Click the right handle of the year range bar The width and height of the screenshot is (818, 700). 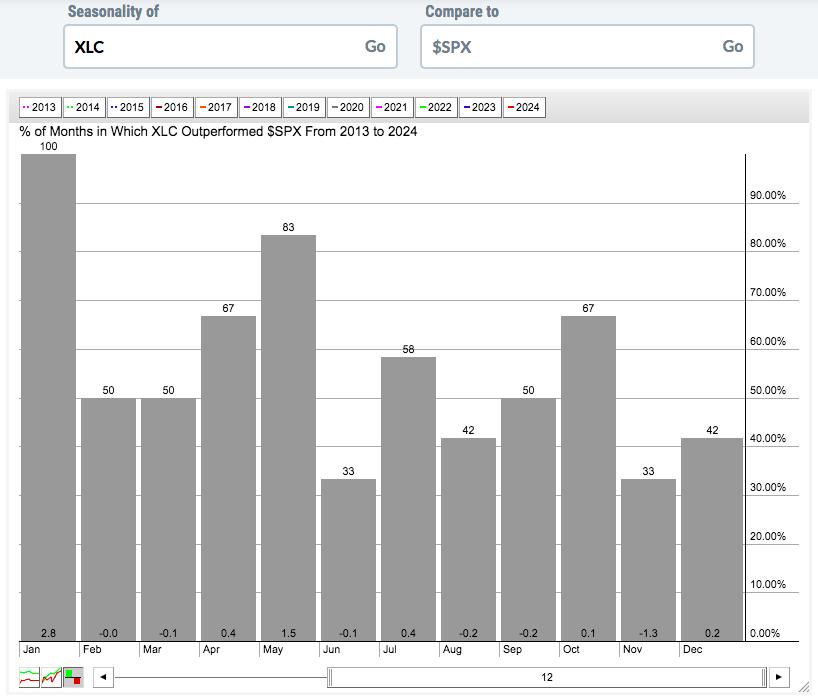point(764,677)
